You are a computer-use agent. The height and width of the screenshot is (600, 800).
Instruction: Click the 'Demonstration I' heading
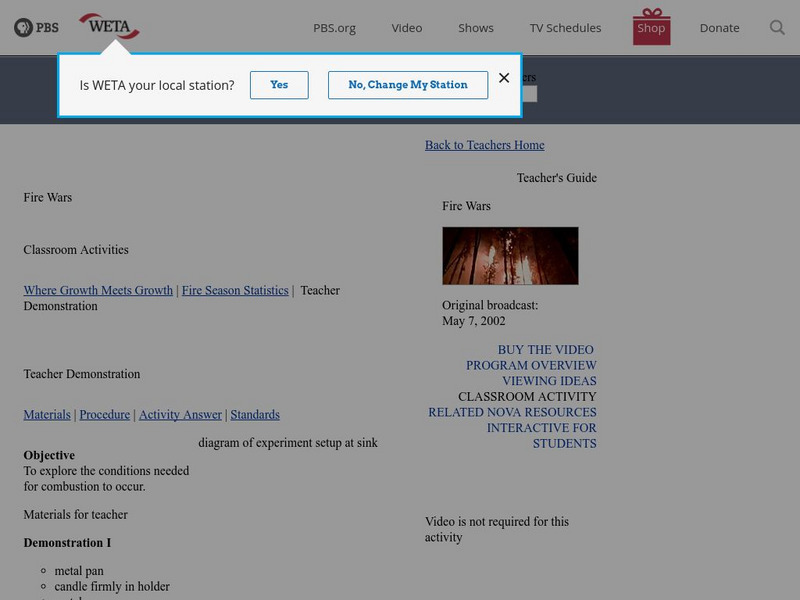coord(67,542)
